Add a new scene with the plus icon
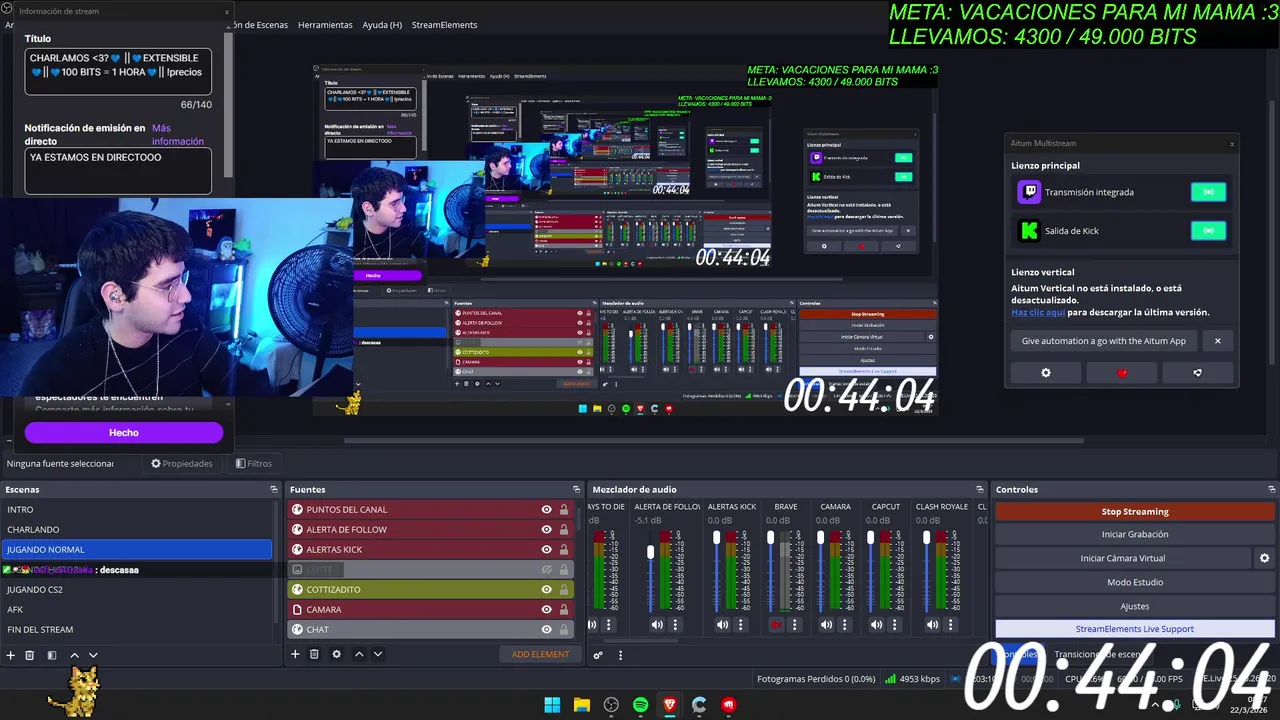The width and height of the screenshot is (1280, 720). 11,655
